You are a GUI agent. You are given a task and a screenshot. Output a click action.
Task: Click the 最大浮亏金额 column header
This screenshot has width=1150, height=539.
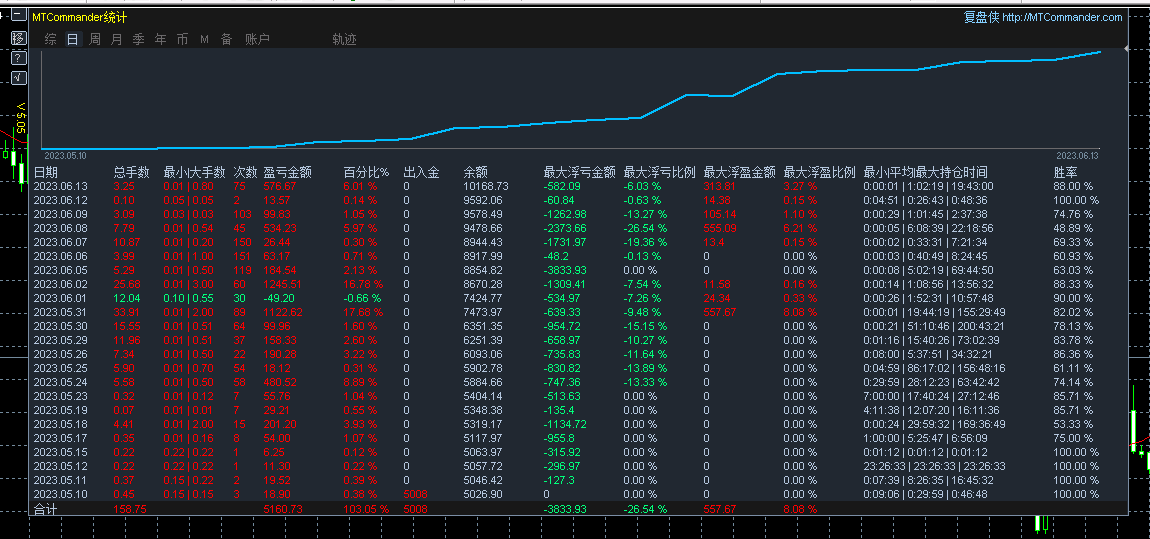[x=579, y=172]
